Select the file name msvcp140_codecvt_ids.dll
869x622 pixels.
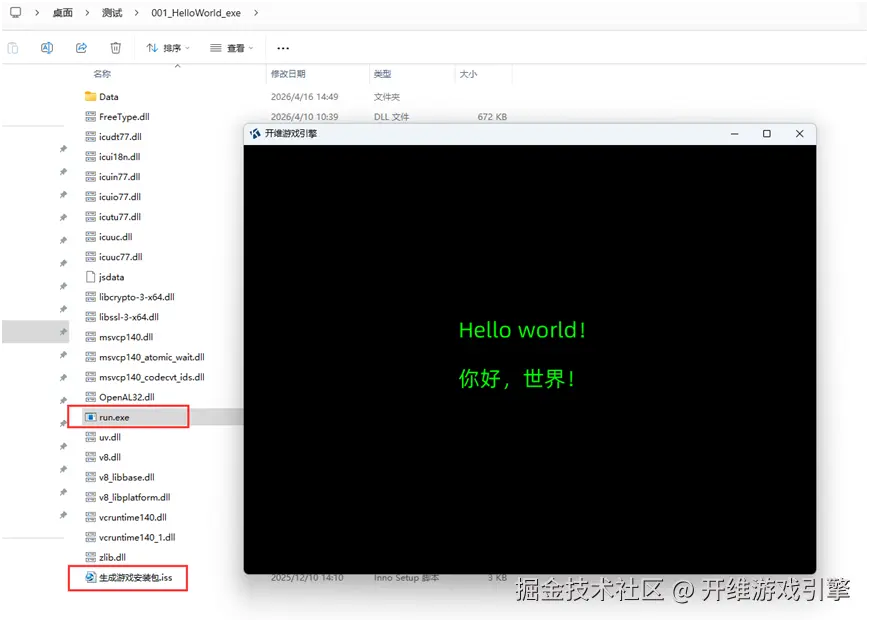pos(152,377)
